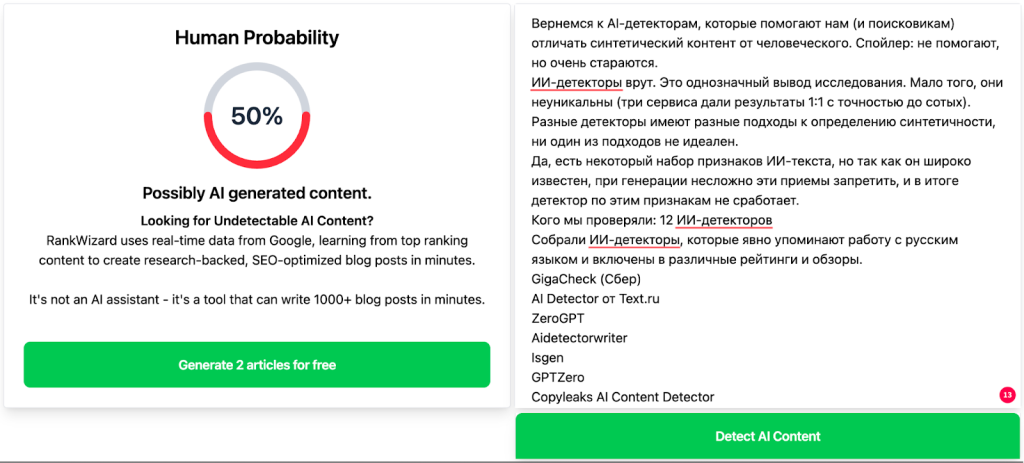Click 'Looking for Undetectable AI Content?' heading
Image resolution: width=1024 pixels, height=463 pixels.
(x=257, y=221)
